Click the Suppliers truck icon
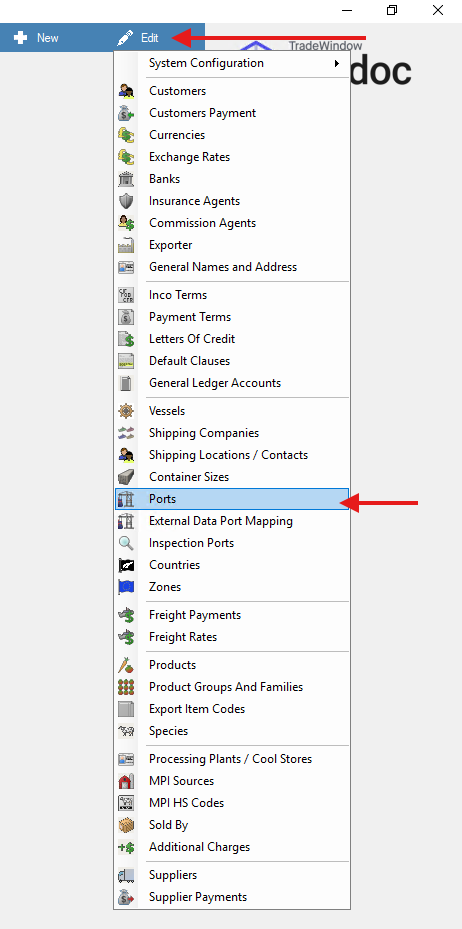The width and height of the screenshot is (462, 929). [x=126, y=874]
